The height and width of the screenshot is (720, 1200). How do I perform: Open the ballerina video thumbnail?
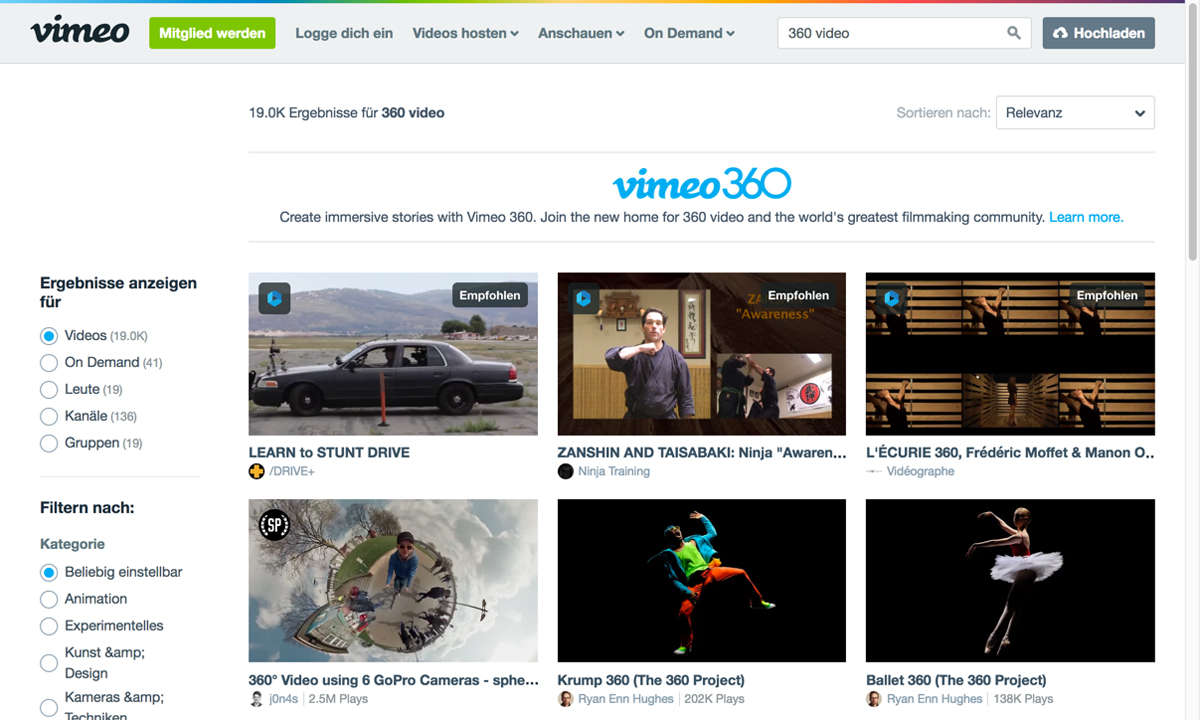tap(1010, 581)
